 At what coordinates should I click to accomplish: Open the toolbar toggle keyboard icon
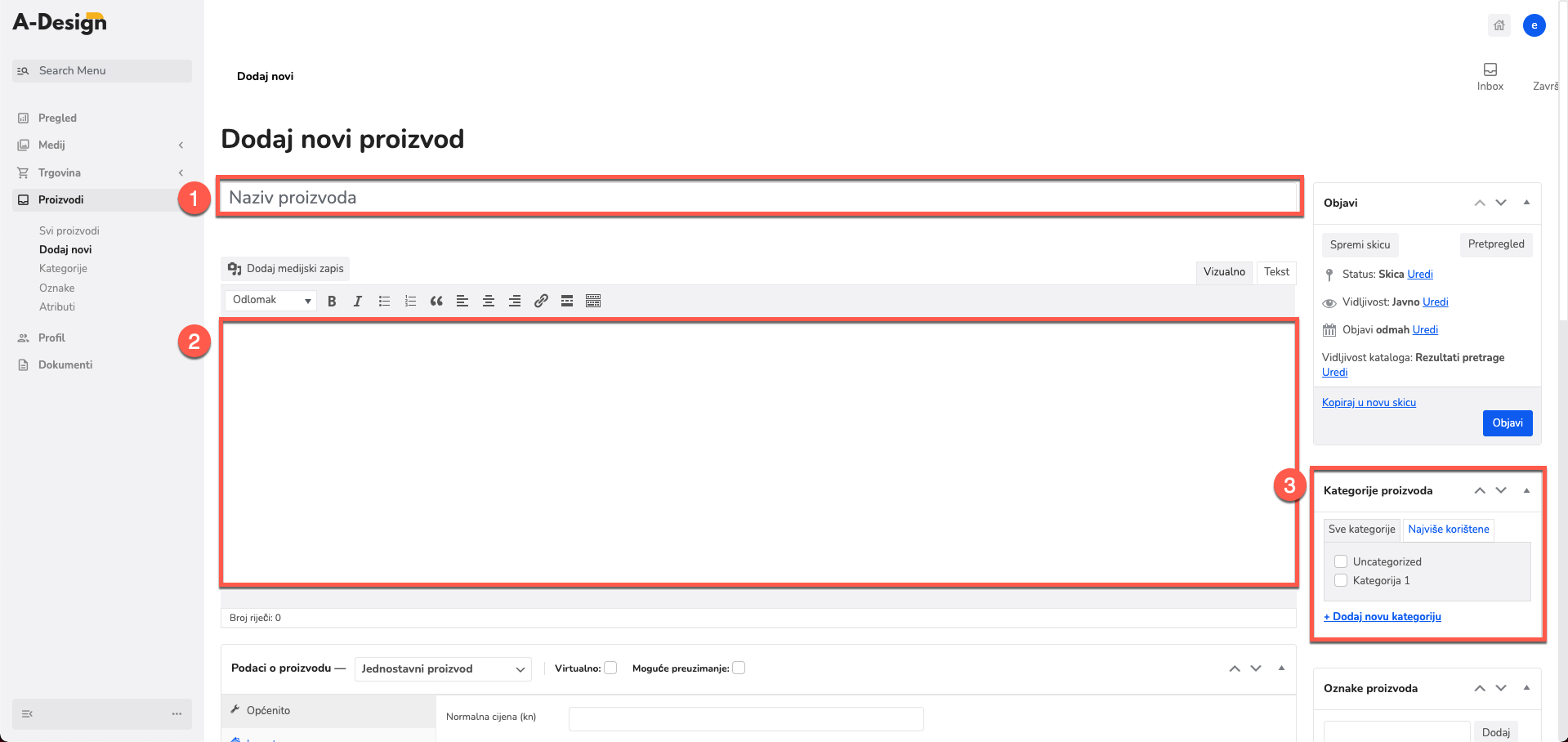pyautogui.click(x=593, y=301)
